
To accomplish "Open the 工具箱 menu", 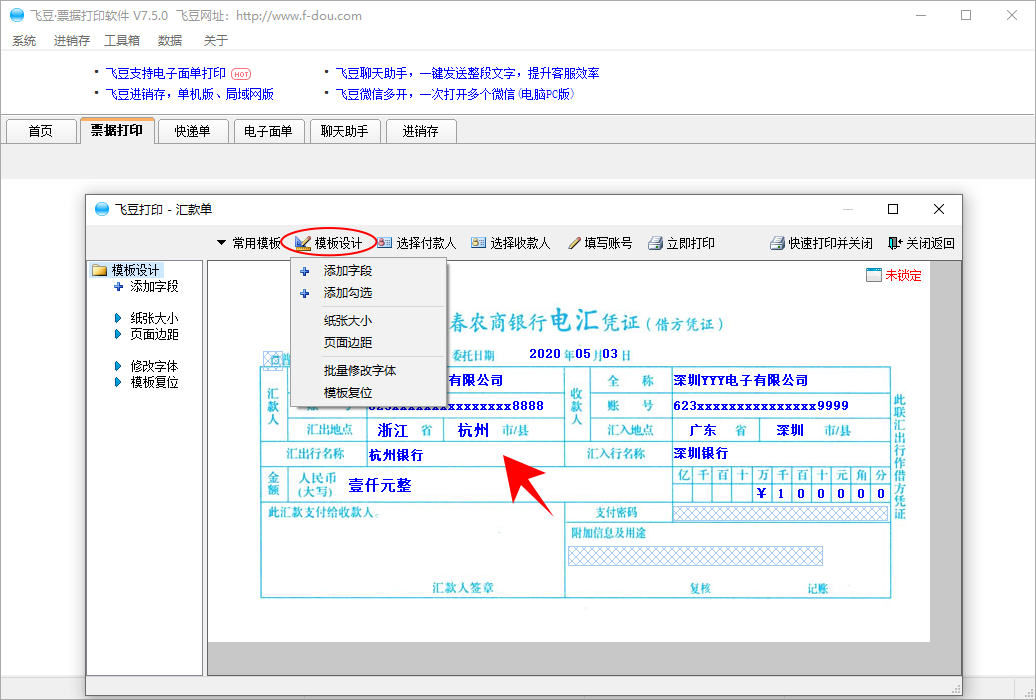I will (122, 41).
